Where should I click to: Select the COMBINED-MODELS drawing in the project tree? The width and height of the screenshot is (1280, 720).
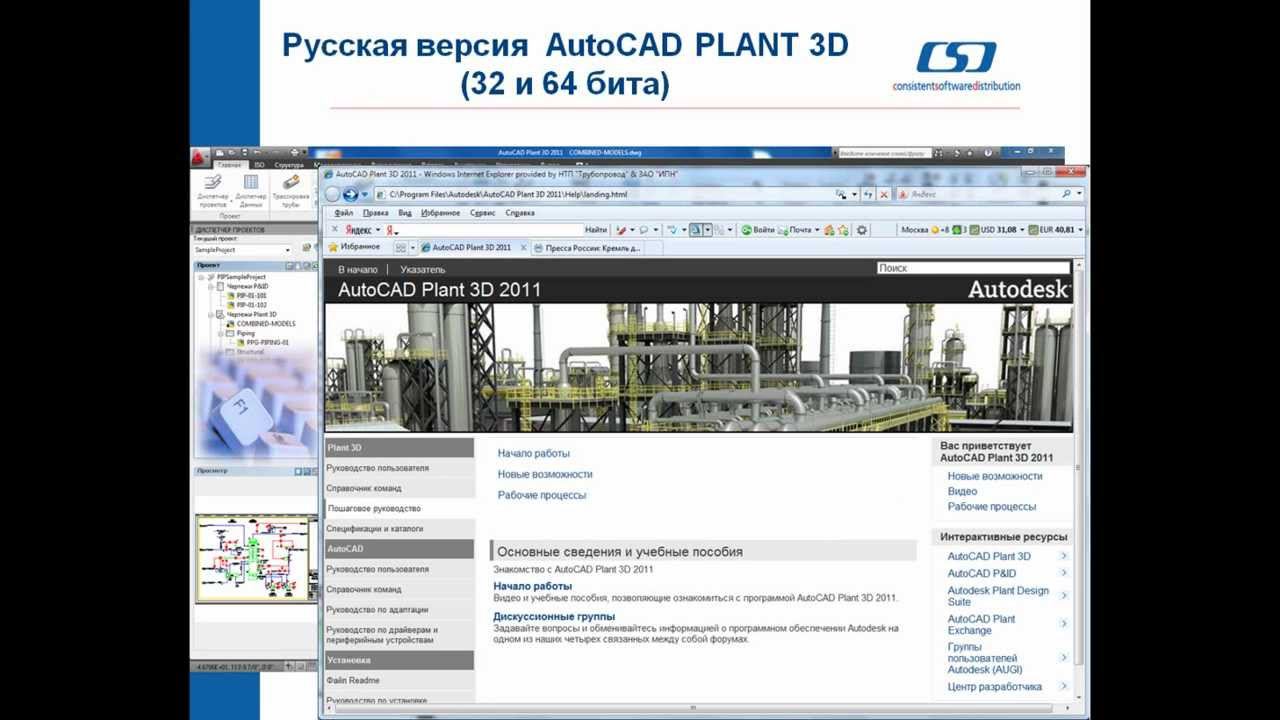pos(266,324)
